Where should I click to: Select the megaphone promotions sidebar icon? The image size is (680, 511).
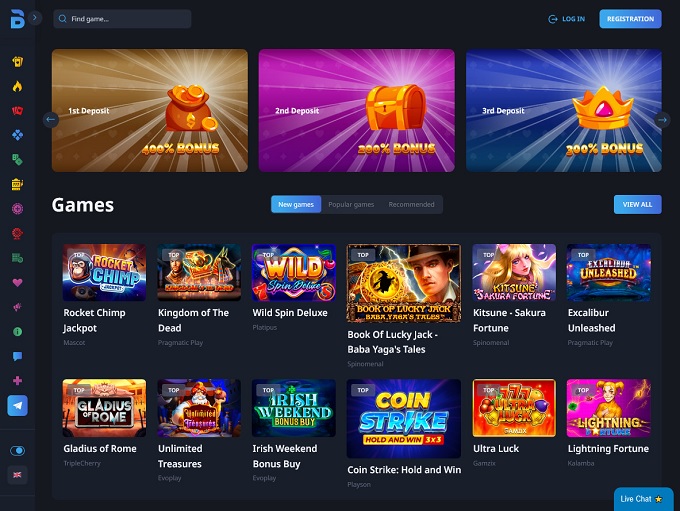tap(17, 307)
